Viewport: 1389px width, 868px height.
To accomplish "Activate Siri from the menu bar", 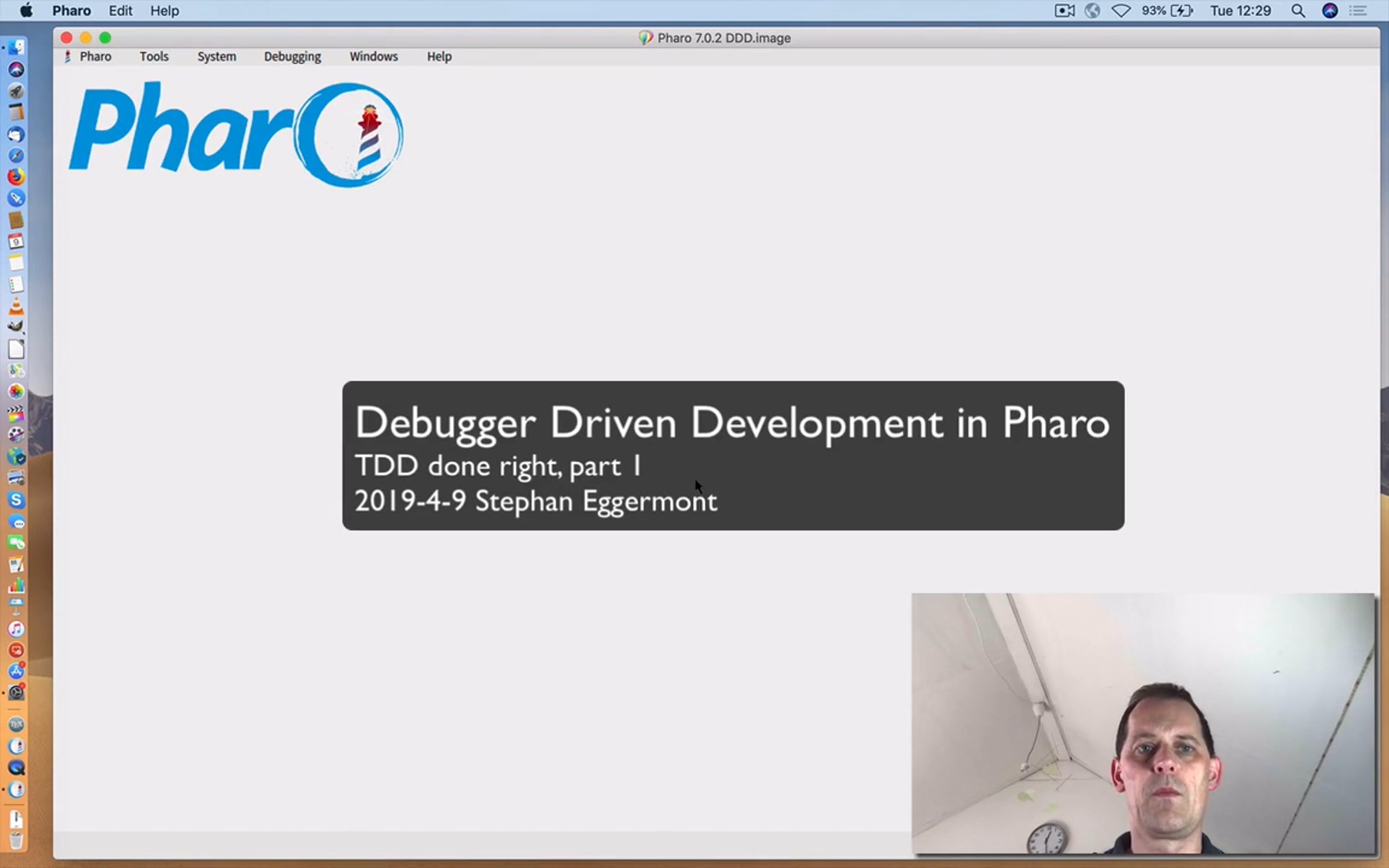I will 1330,11.
